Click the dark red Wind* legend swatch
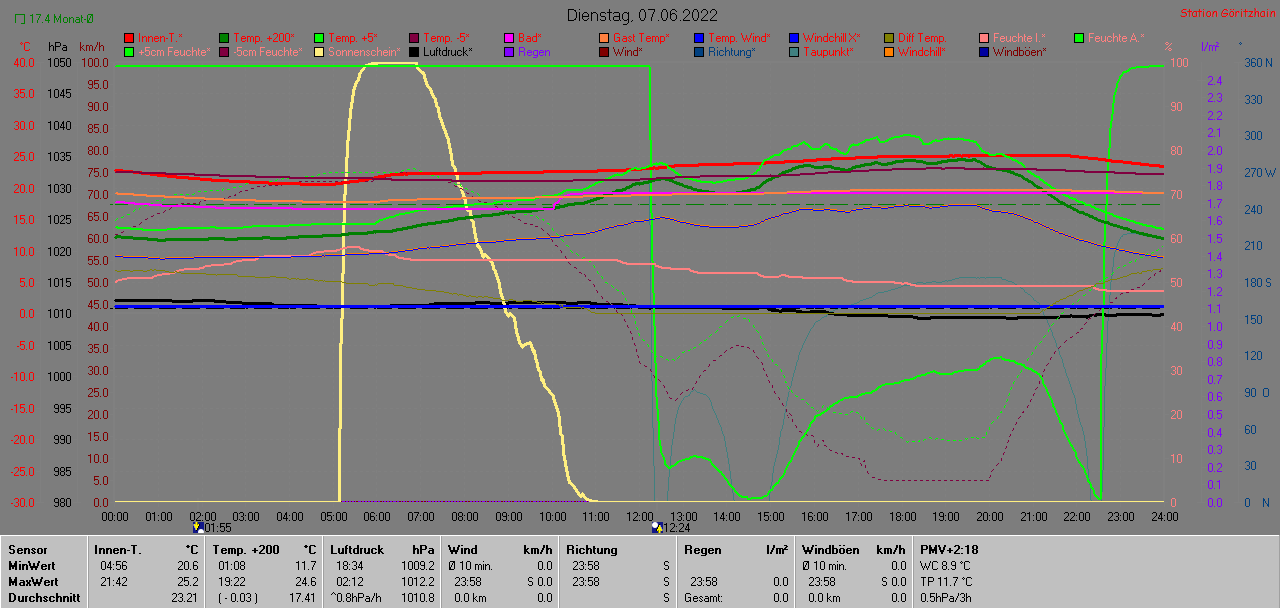The image size is (1280, 608). pyautogui.click(x=604, y=52)
